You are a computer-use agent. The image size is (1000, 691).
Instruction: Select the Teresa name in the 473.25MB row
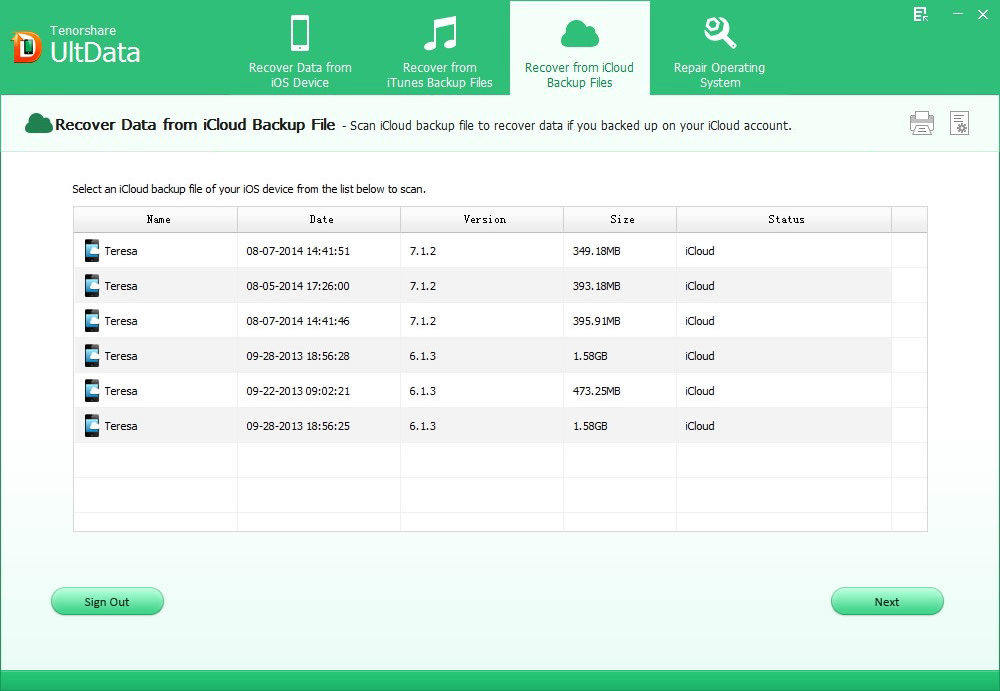coord(121,392)
